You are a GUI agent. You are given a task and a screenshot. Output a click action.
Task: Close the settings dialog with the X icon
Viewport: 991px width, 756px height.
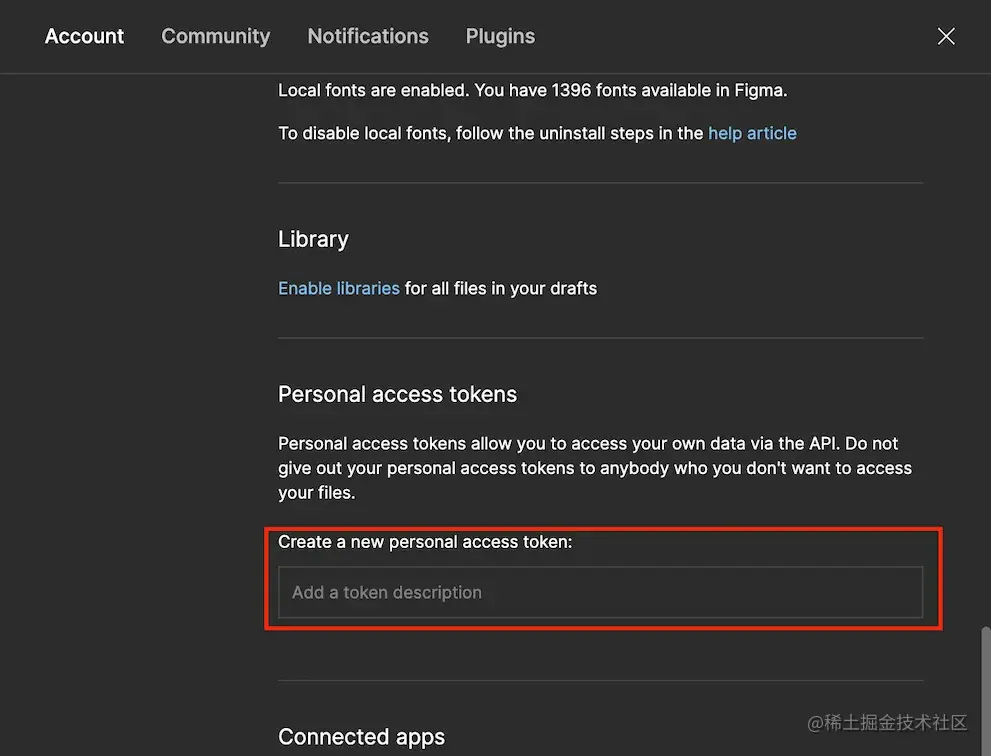[945, 37]
